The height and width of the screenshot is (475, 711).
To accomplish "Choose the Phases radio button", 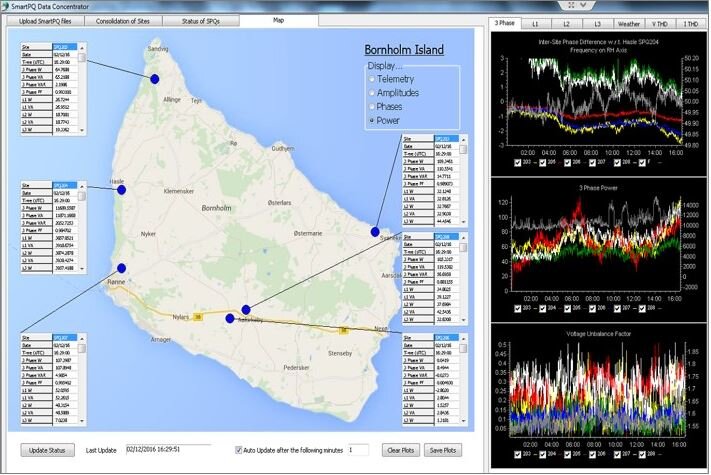I will 373,106.
